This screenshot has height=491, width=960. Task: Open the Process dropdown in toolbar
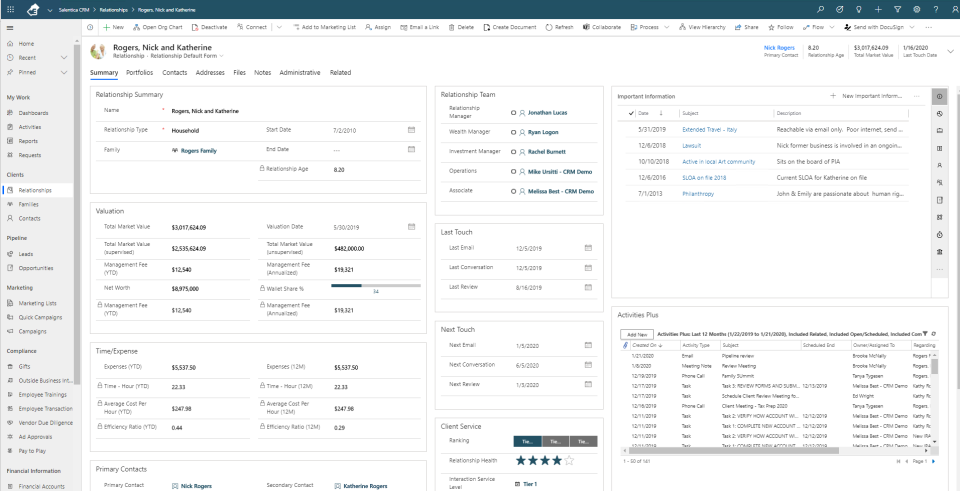666,27
